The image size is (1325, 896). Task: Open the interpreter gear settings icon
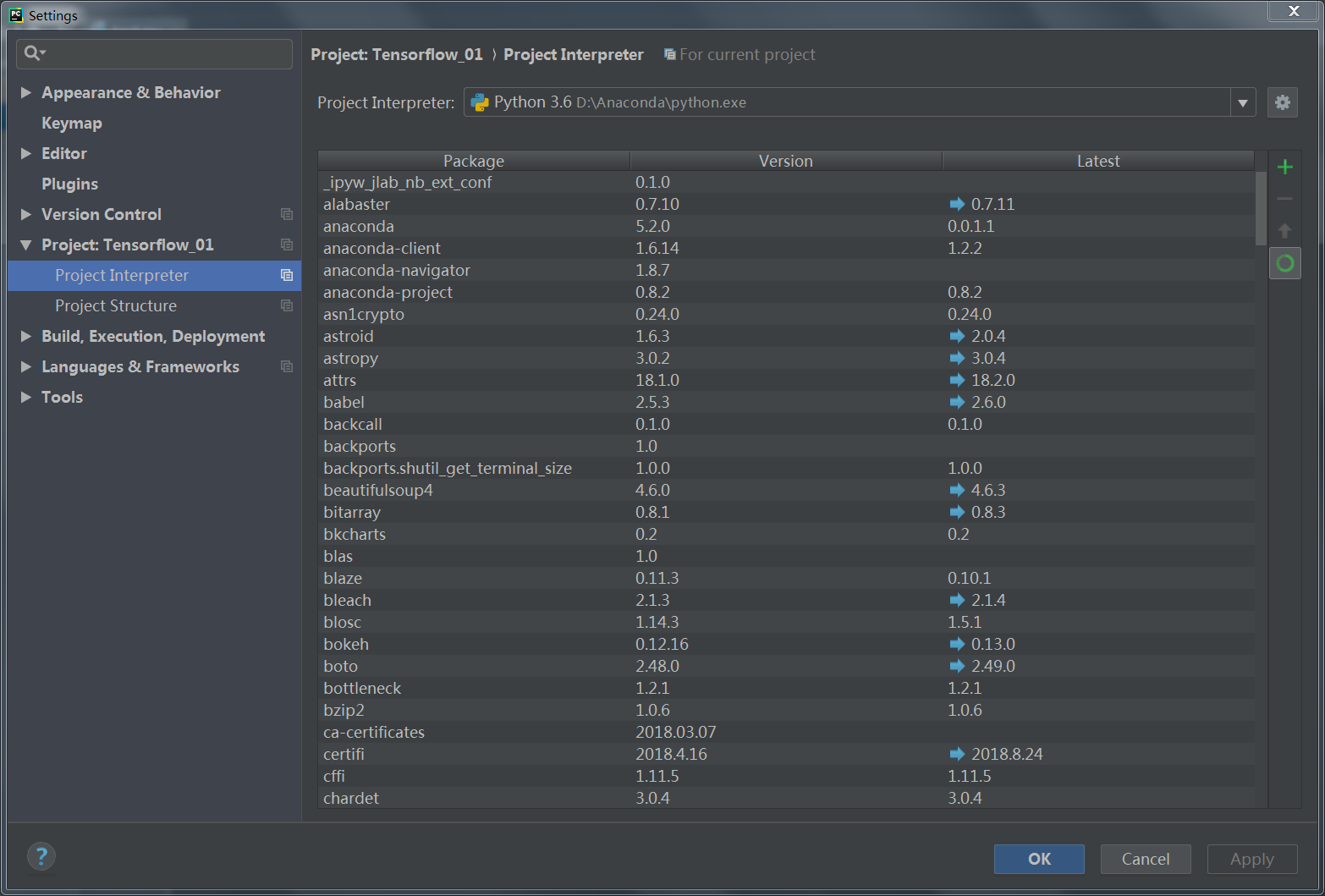(x=1283, y=102)
